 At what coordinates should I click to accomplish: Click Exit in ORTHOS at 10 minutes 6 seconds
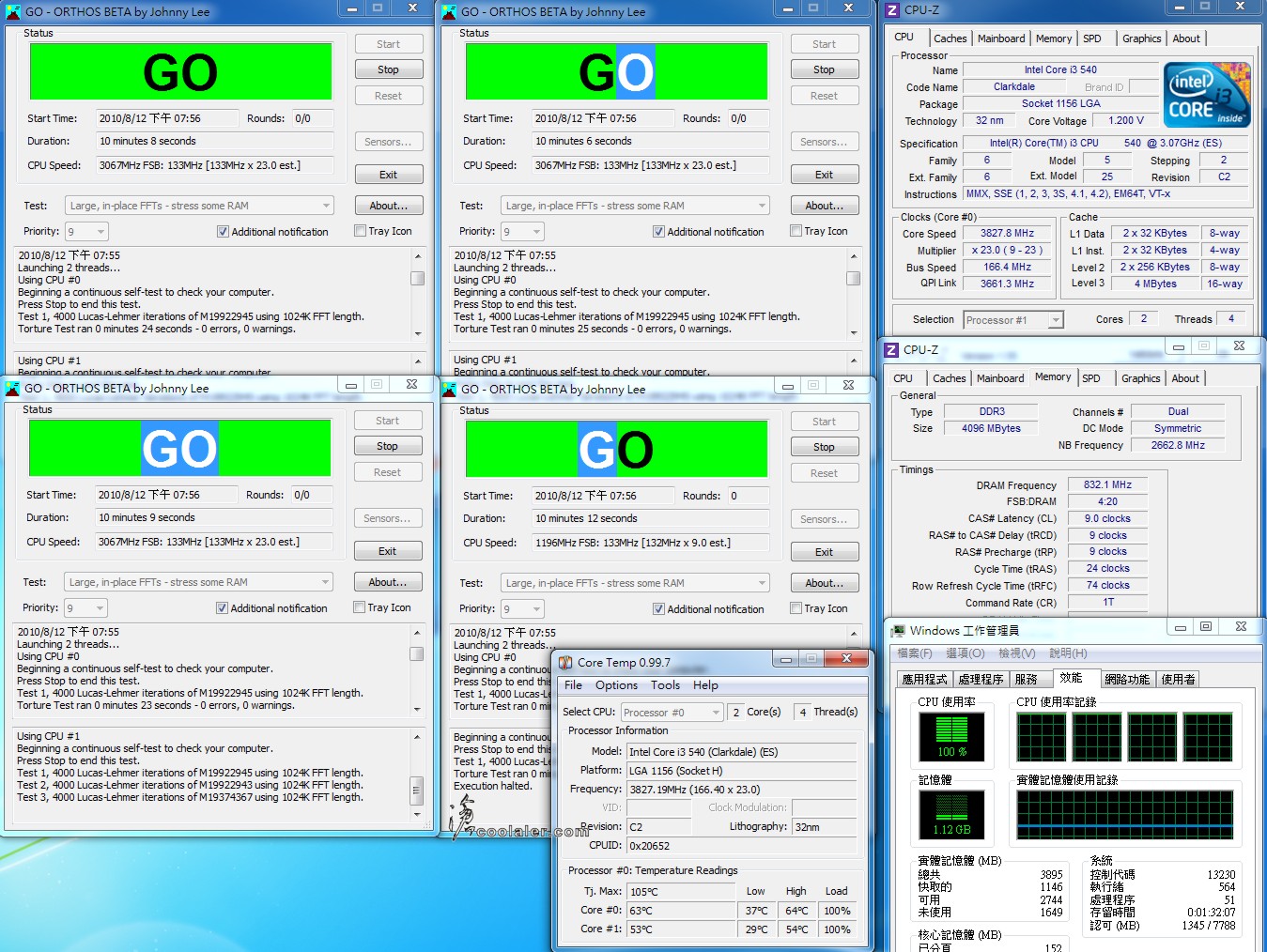824,175
